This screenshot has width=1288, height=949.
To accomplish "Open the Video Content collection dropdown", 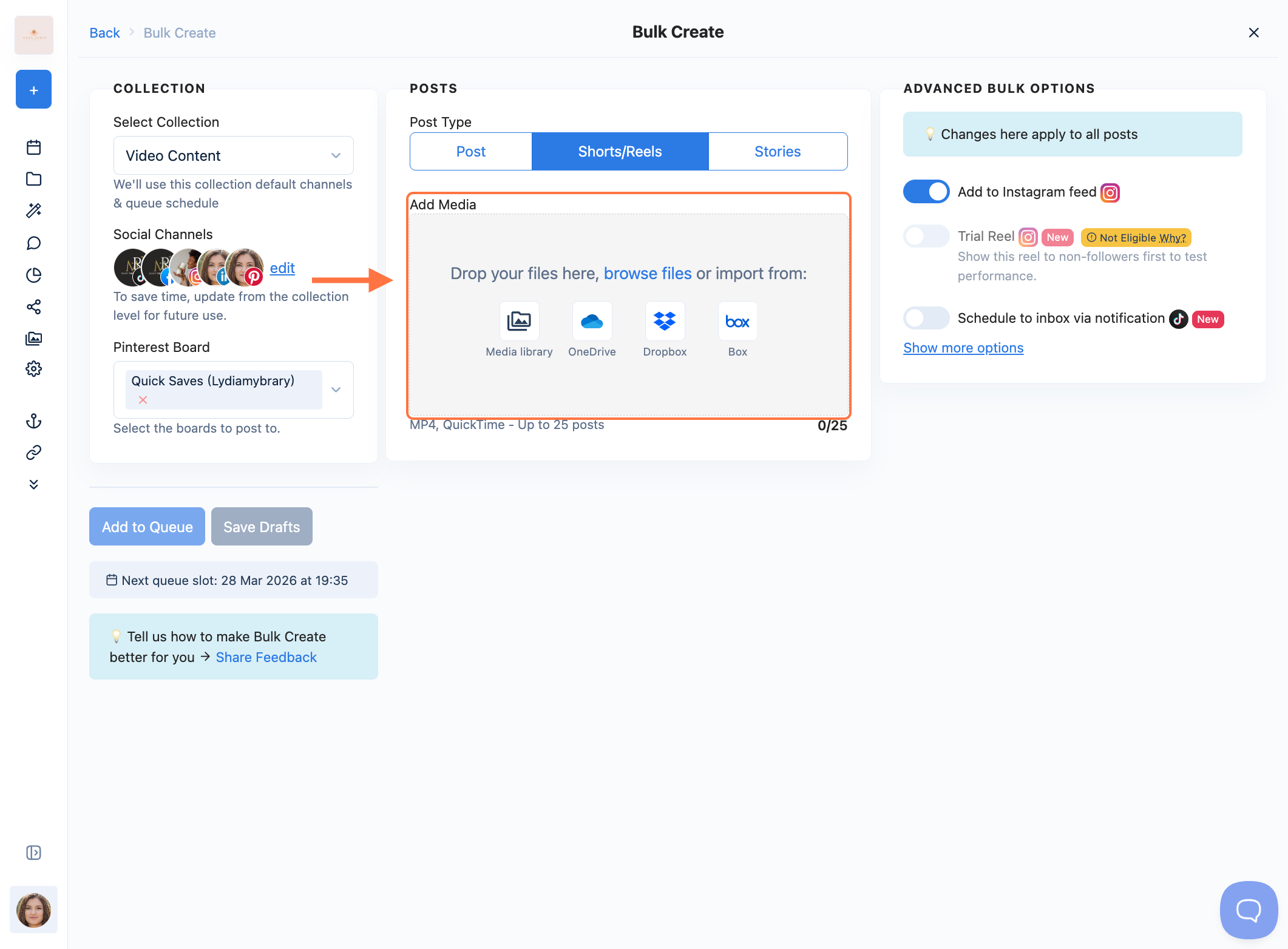I will 233,155.
